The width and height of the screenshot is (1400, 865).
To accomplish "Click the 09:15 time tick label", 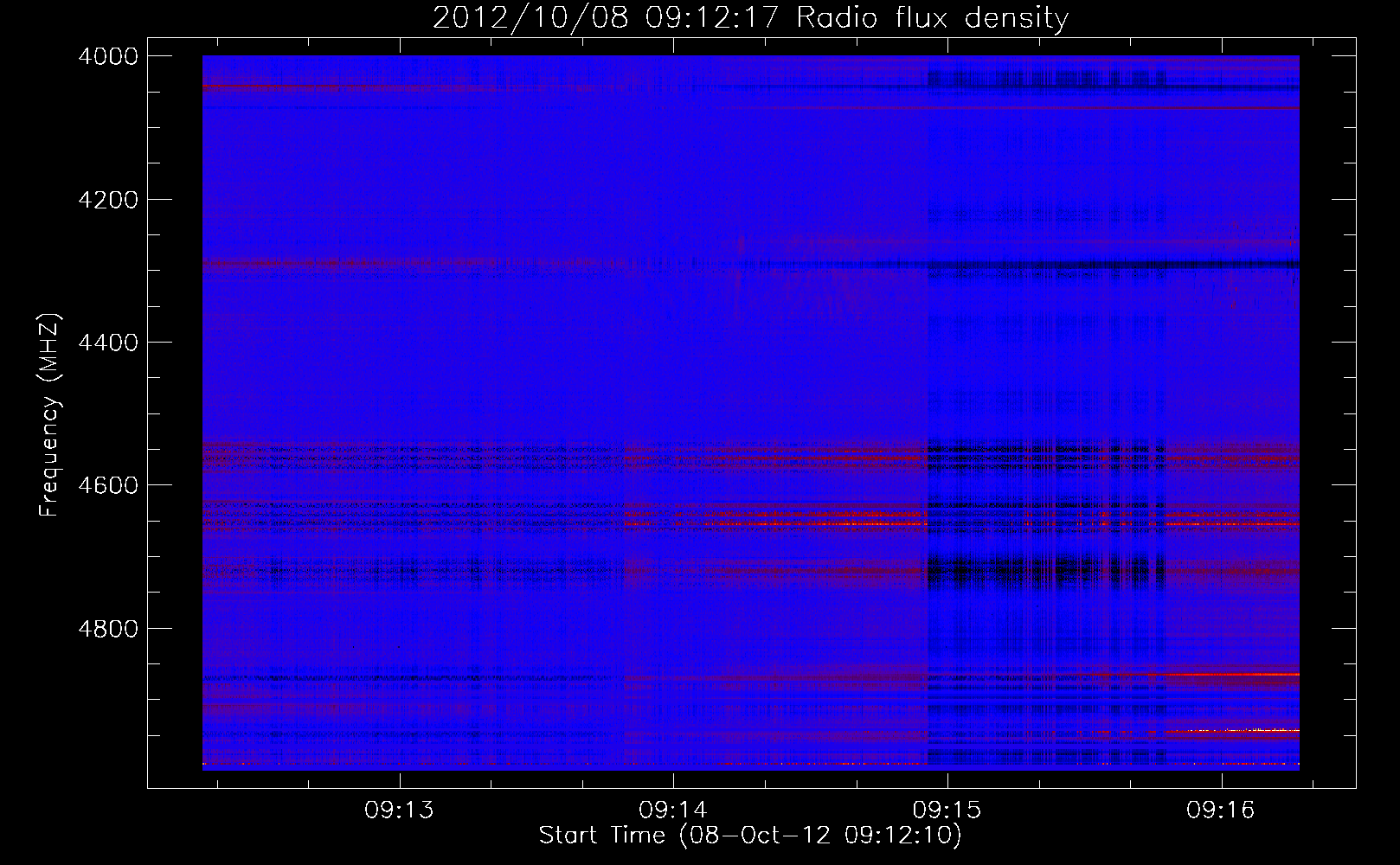I will [x=947, y=811].
